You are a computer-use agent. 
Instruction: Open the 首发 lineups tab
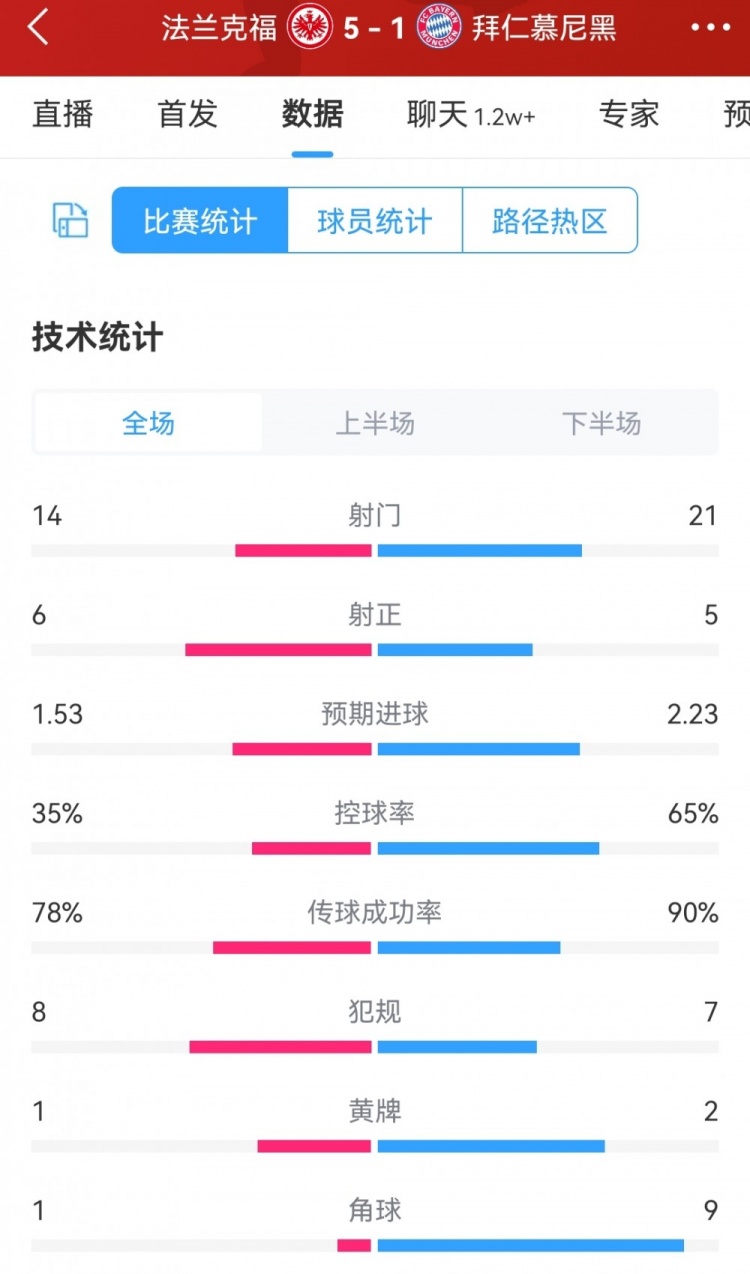tap(185, 115)
